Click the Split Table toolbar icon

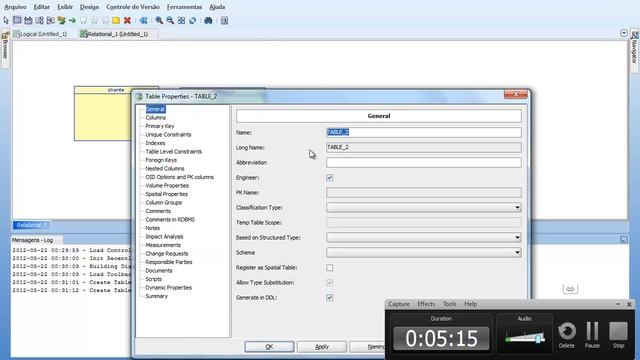[x=39, y=20]
